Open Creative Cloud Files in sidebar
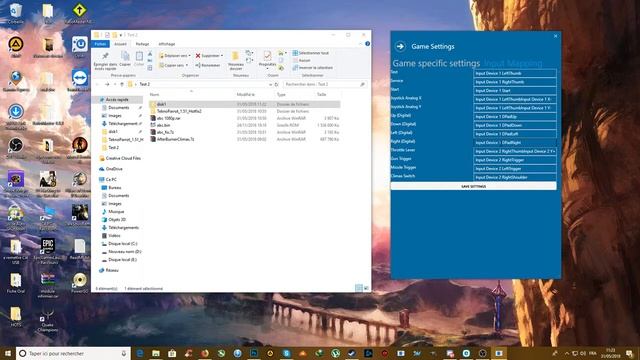 pyautogui.click(x=120, y=158)
